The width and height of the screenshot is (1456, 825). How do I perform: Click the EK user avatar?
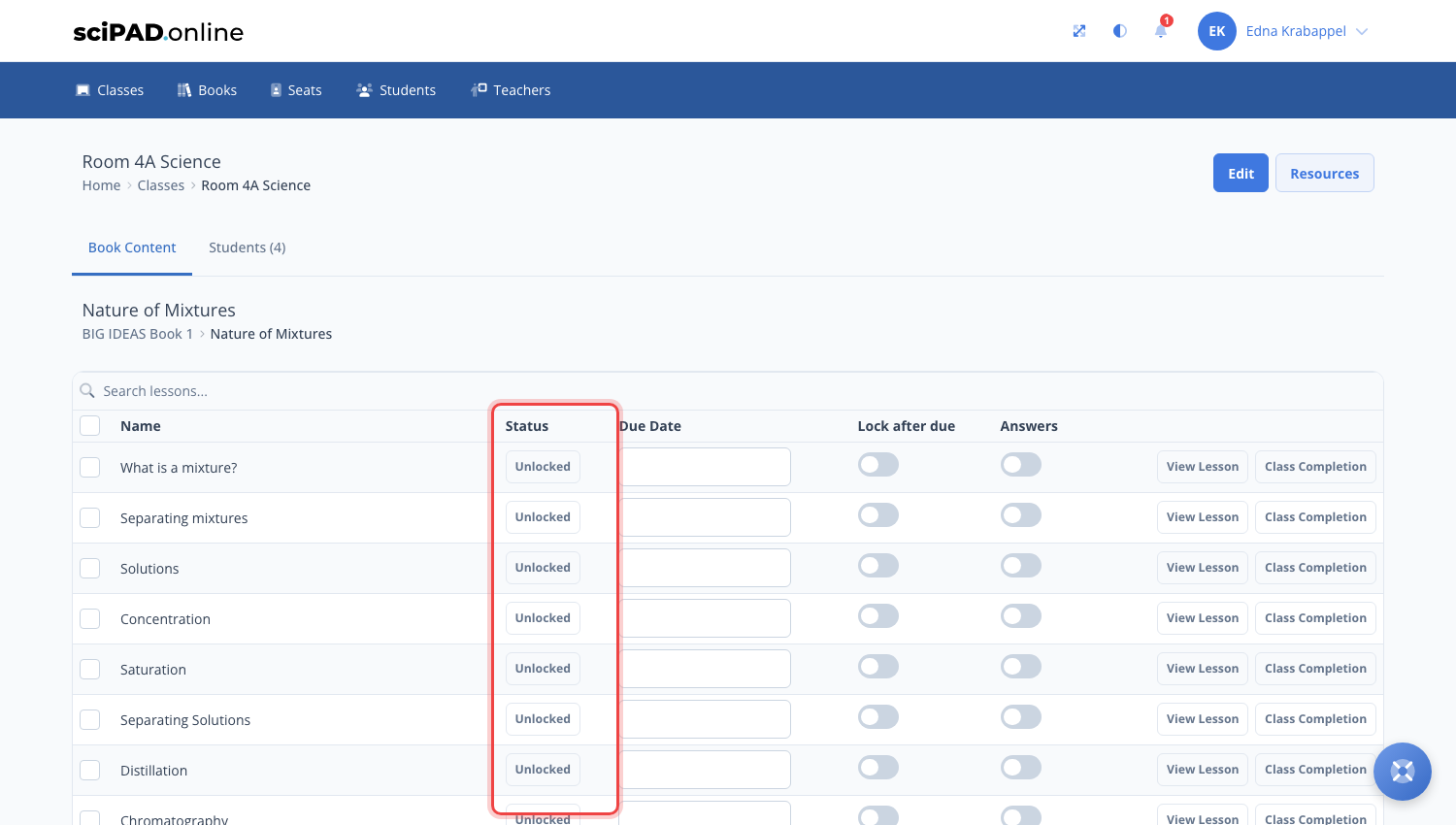[x=1217, y=31]
